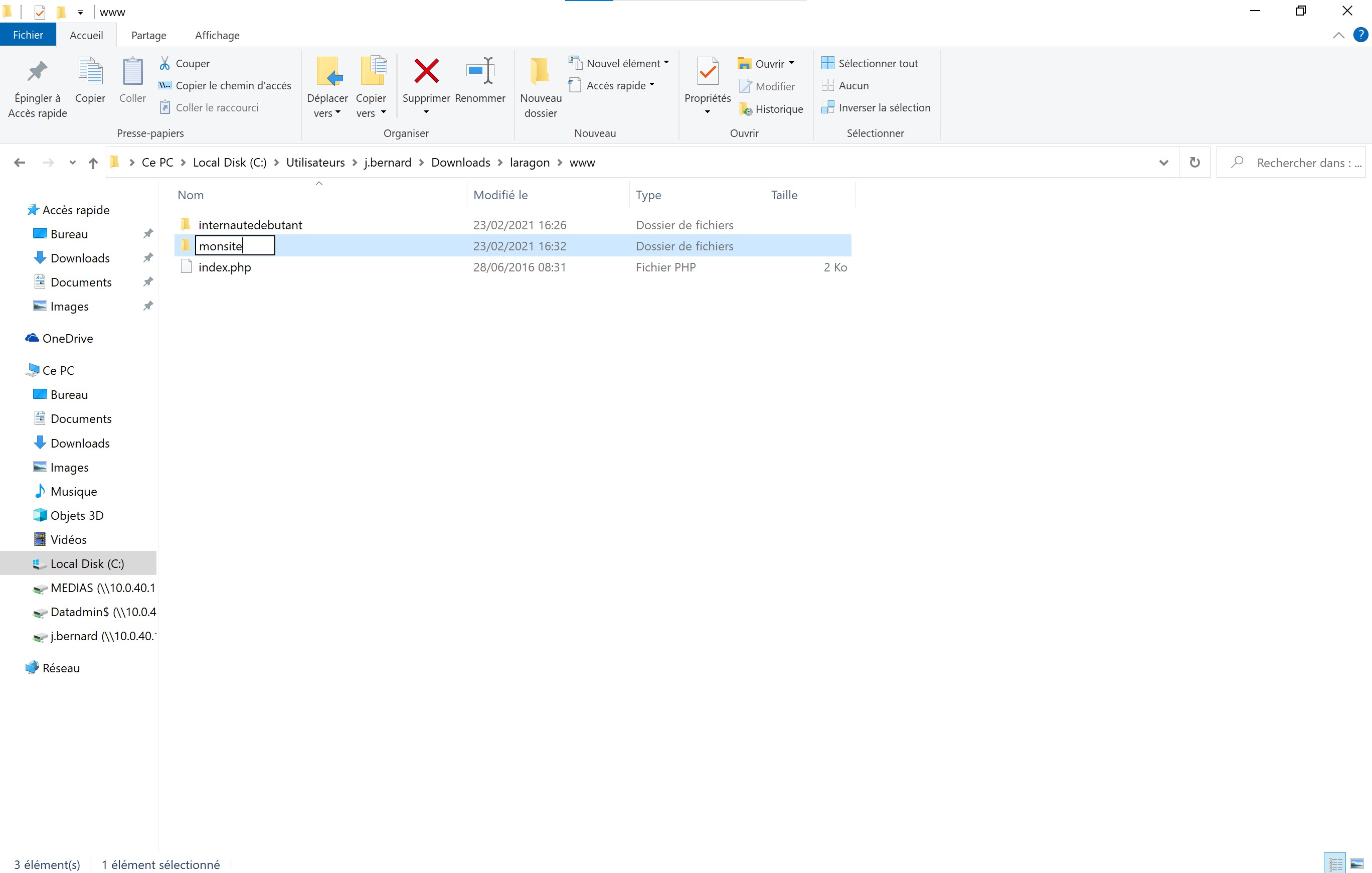Open pinned Bureau under Accès rapide
The height and width of the screenshot is (873, 1372).
click(69, 234)
